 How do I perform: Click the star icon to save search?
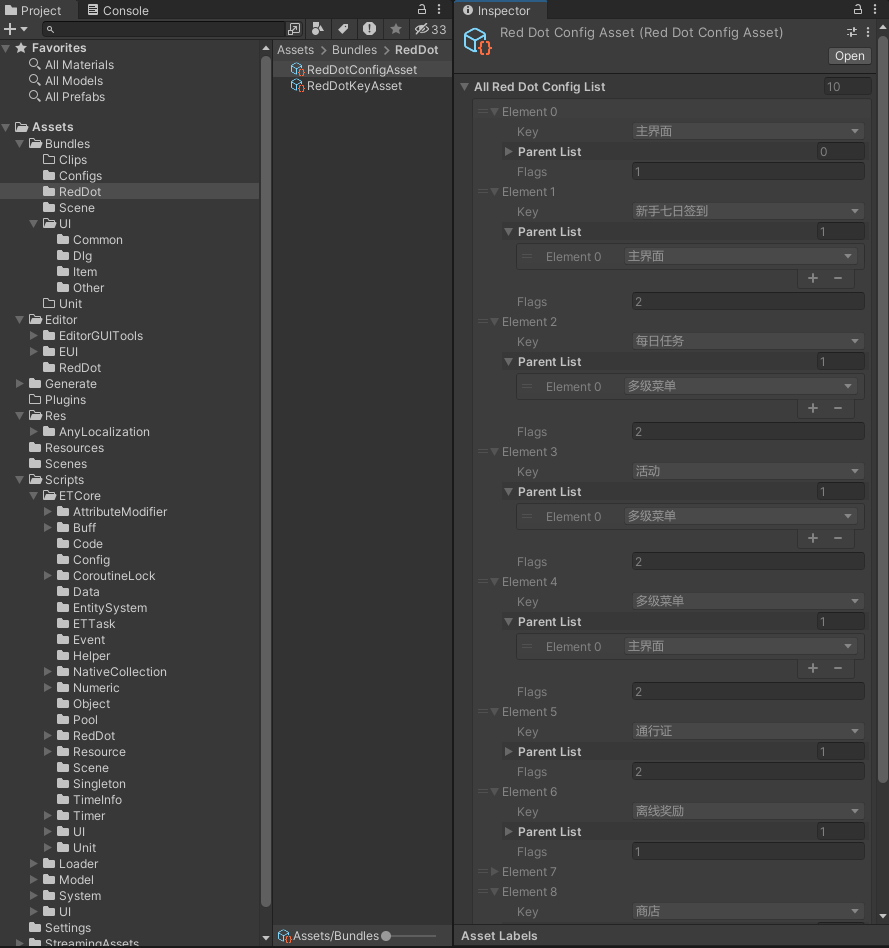(396, 29)
